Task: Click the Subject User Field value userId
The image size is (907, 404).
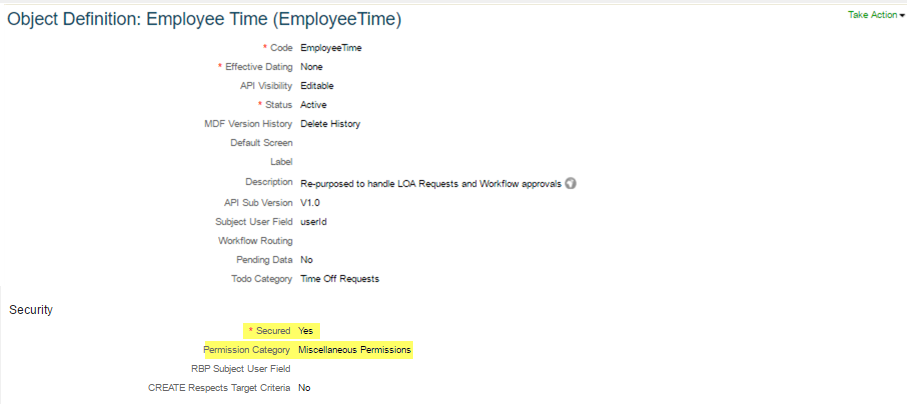Action: [x=313, y=221]
